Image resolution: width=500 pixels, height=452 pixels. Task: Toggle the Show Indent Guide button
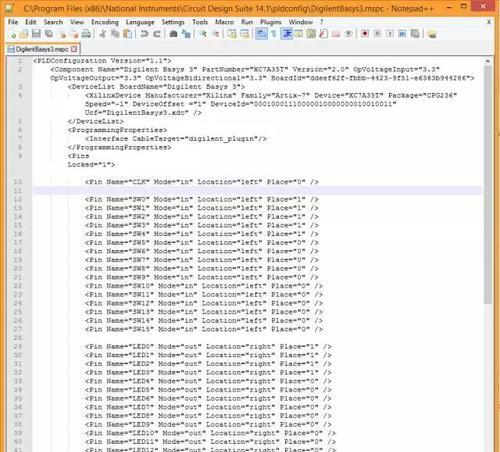click(x=286, y=34)
